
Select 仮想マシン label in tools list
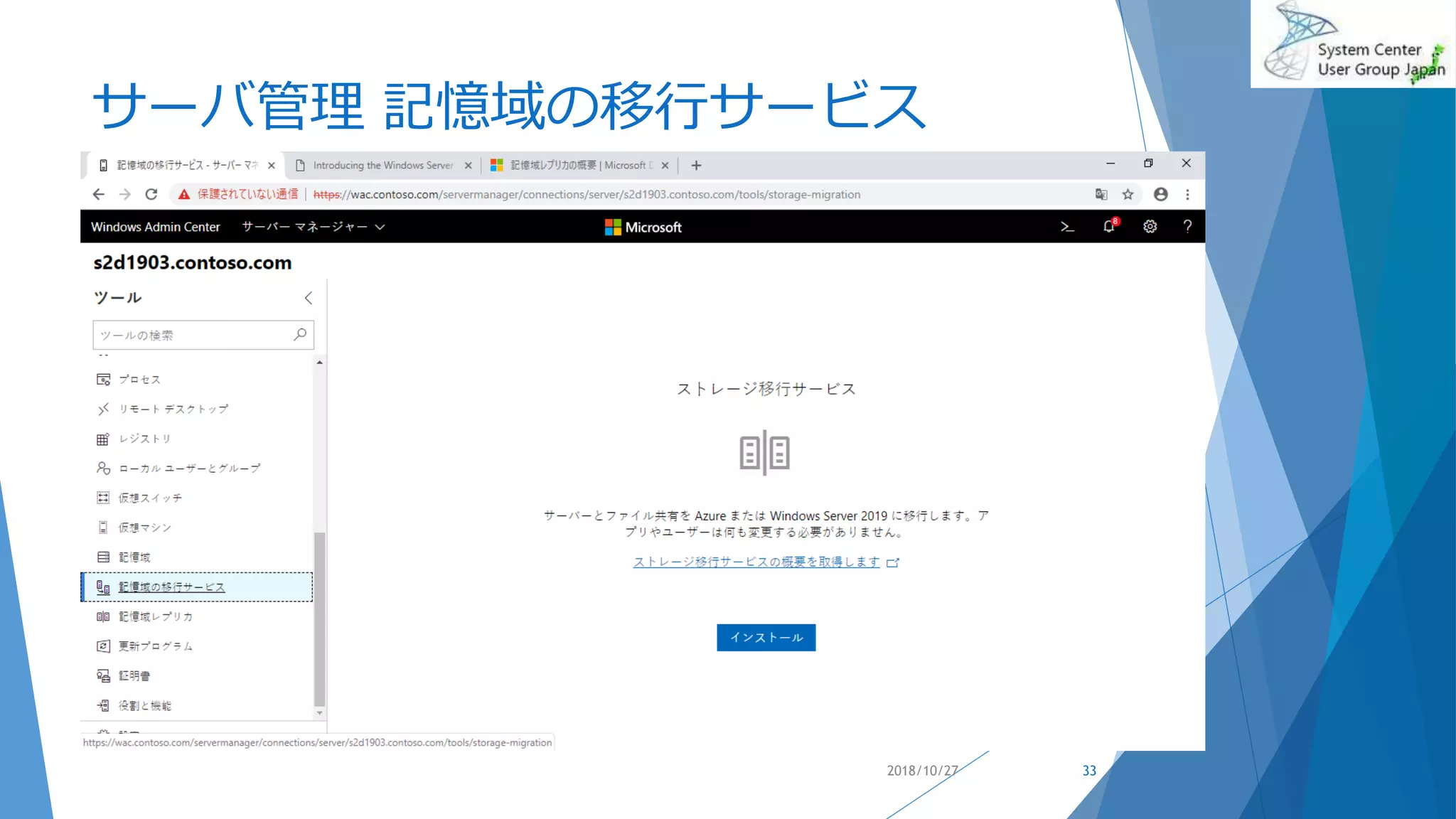[145, 528]
